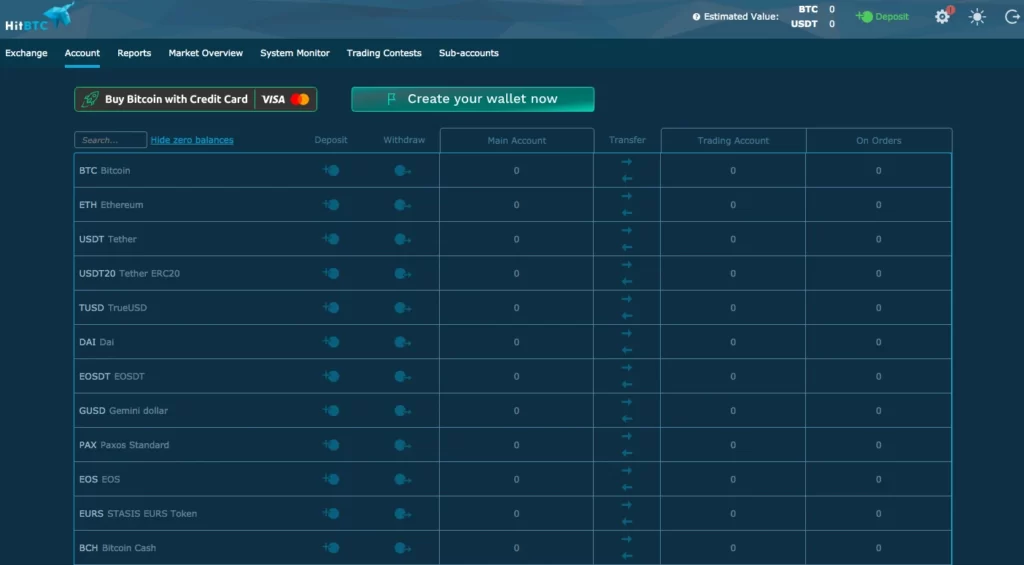Click PAX transfer left arrow

[627, 453]
